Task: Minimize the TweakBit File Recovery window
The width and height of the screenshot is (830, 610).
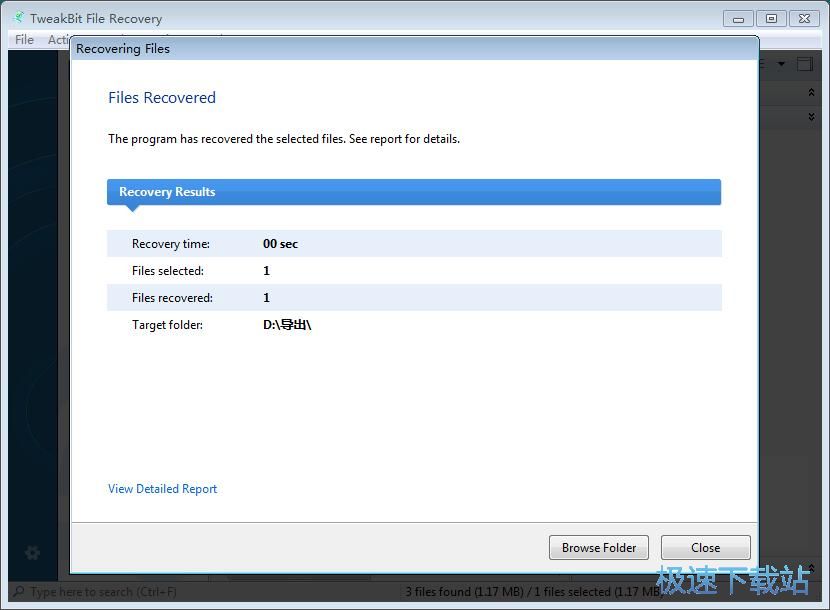Action: (x=738, y=19)
